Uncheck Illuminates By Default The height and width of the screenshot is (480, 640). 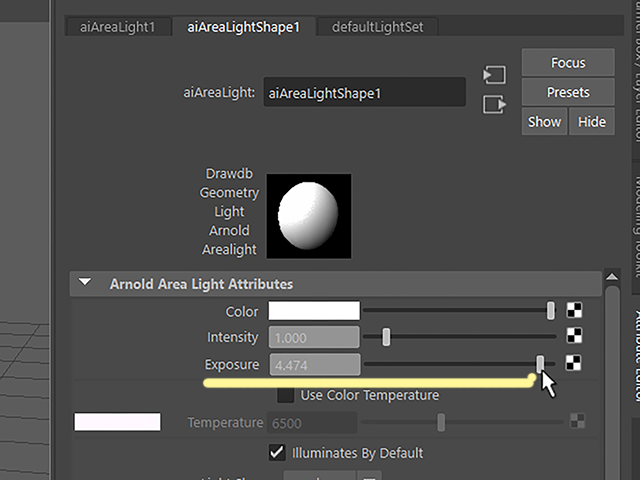(277, 453)
